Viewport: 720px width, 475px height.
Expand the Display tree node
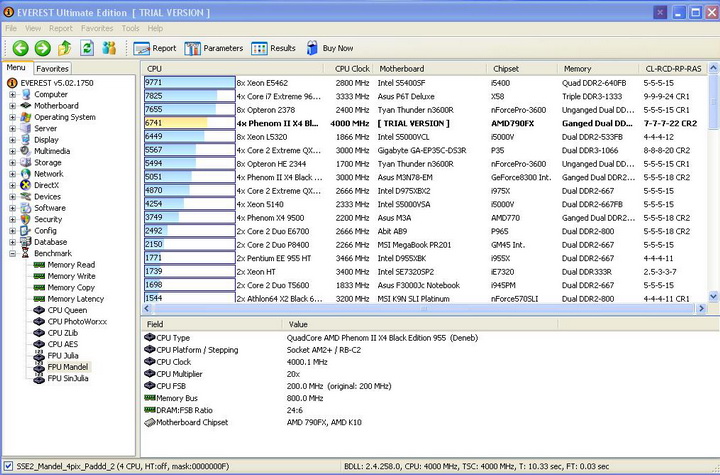pos(12,140)
